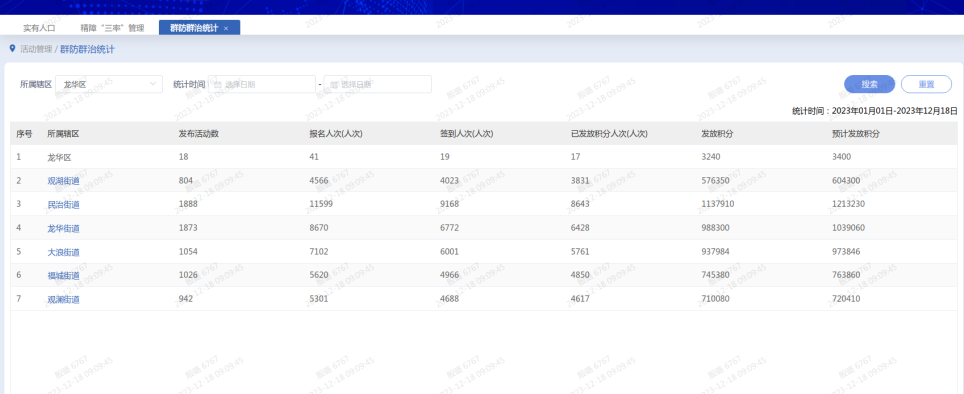The image size is (964, 394).
Task: Open the 福城街道 link
Action: point(63,275)
